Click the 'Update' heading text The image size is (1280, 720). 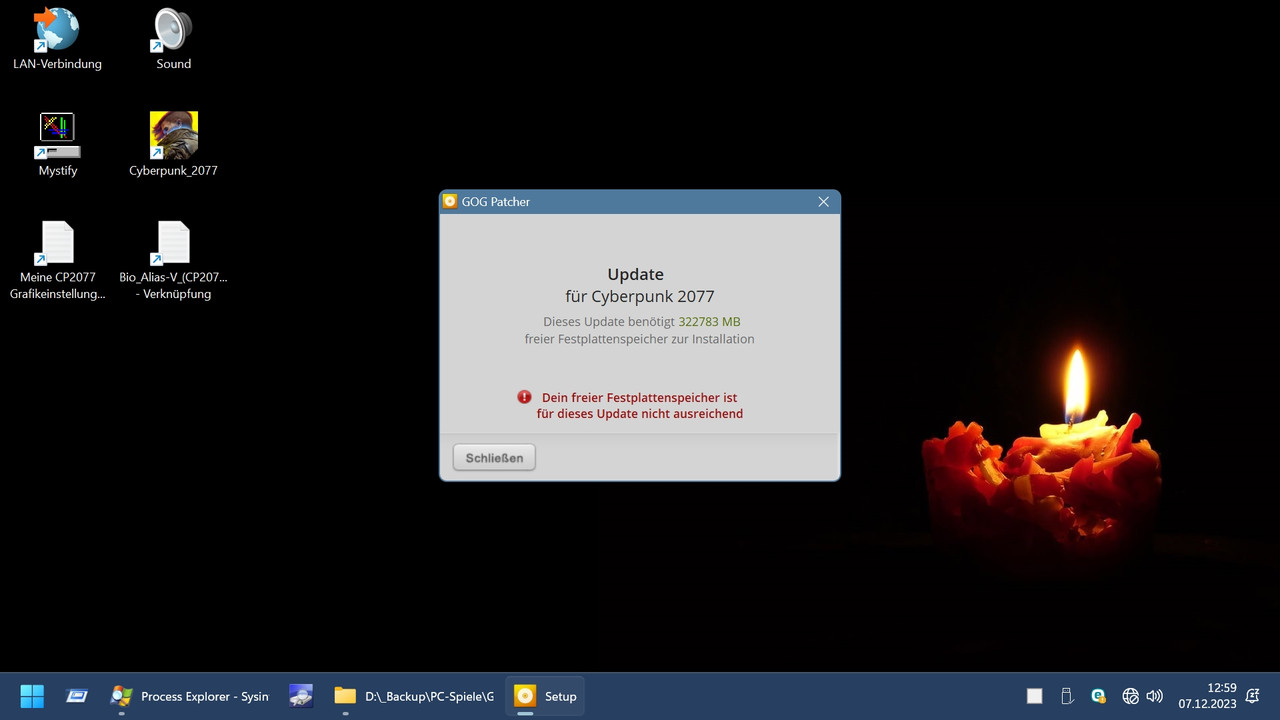click(x=635, y=274)
